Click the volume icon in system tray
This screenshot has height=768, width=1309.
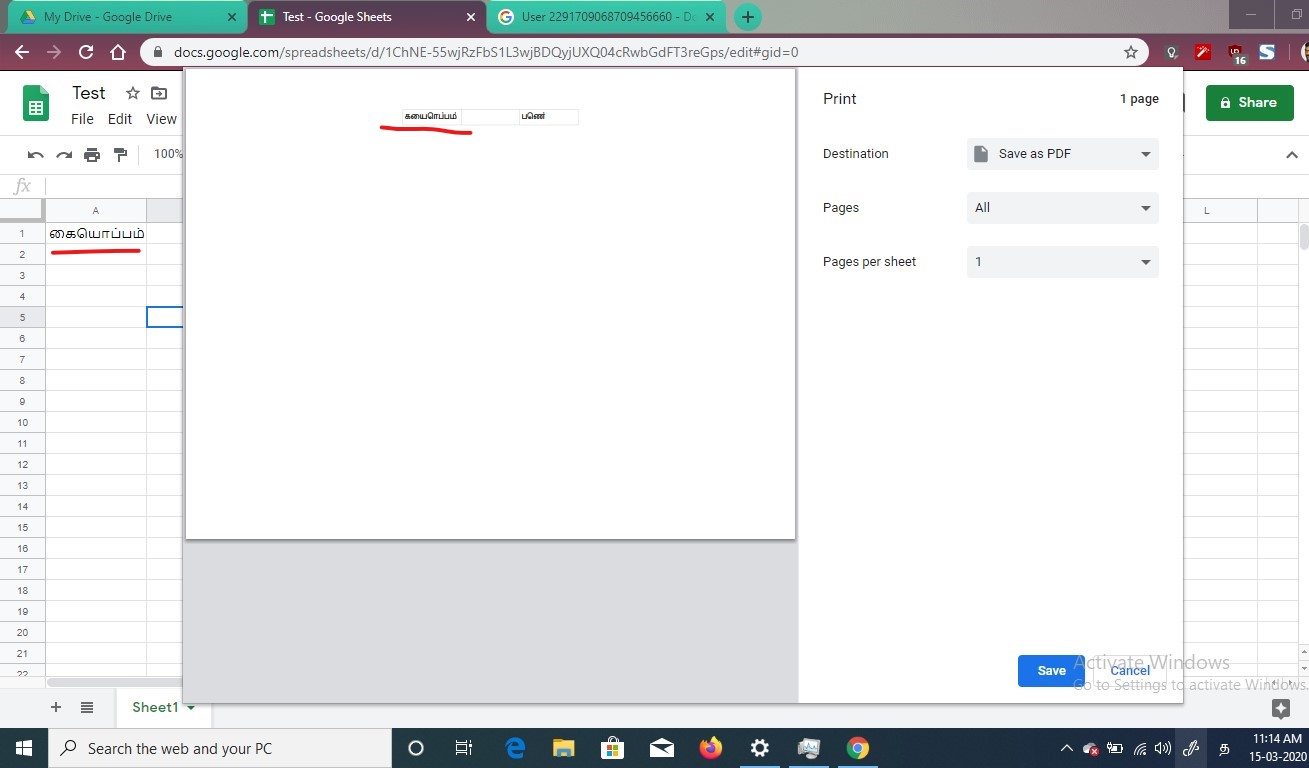pos(1162,748)
